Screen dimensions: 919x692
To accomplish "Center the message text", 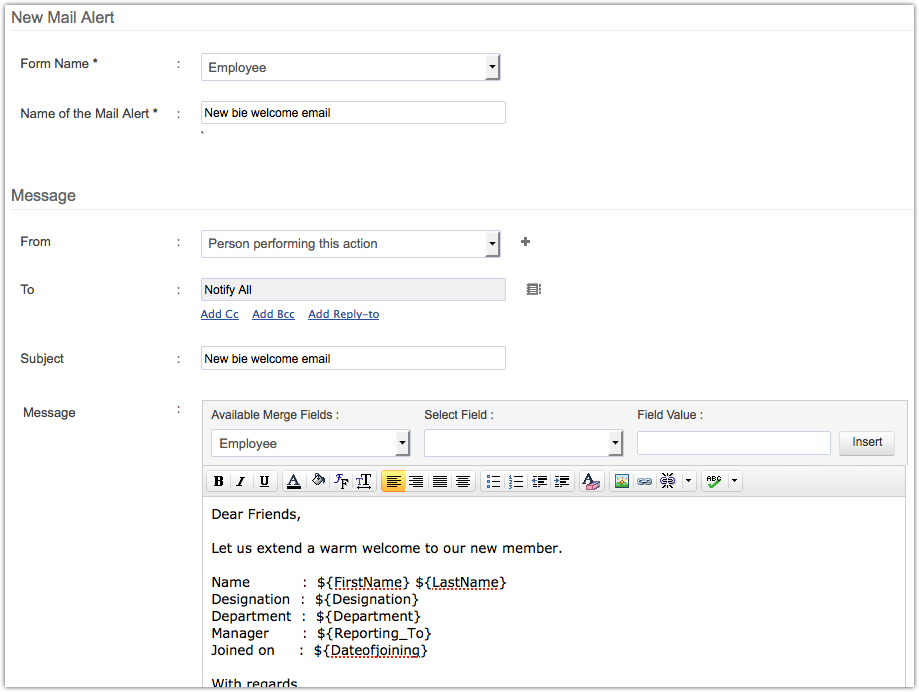I will (x=463, y=481).
